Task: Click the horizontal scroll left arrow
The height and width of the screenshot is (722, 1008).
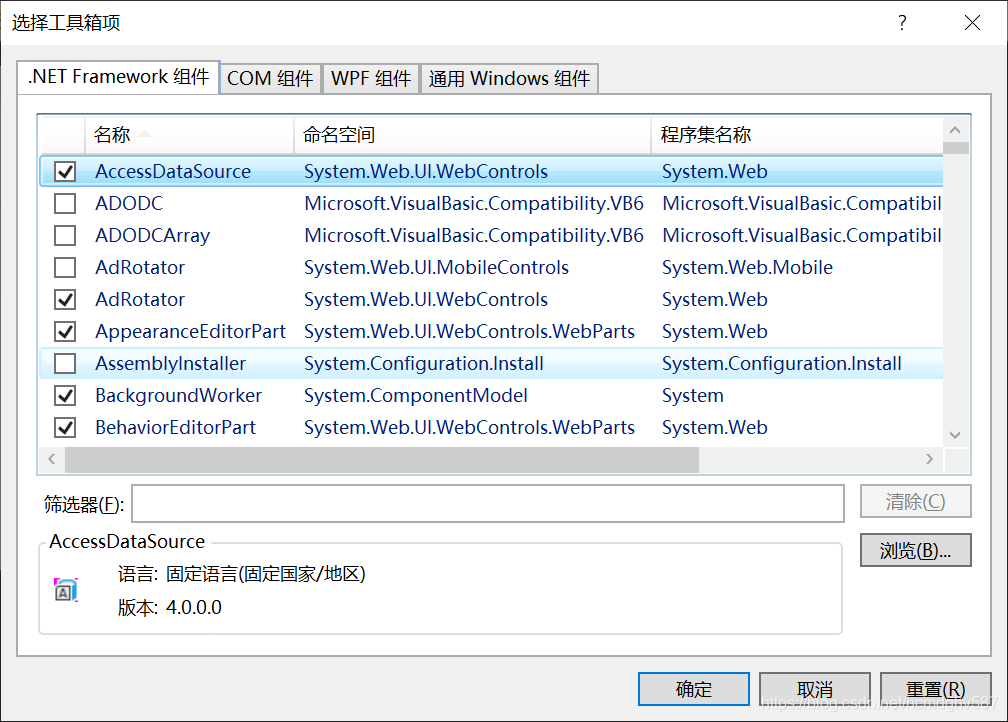Action: pyautogui.click(x=52, y=459)
